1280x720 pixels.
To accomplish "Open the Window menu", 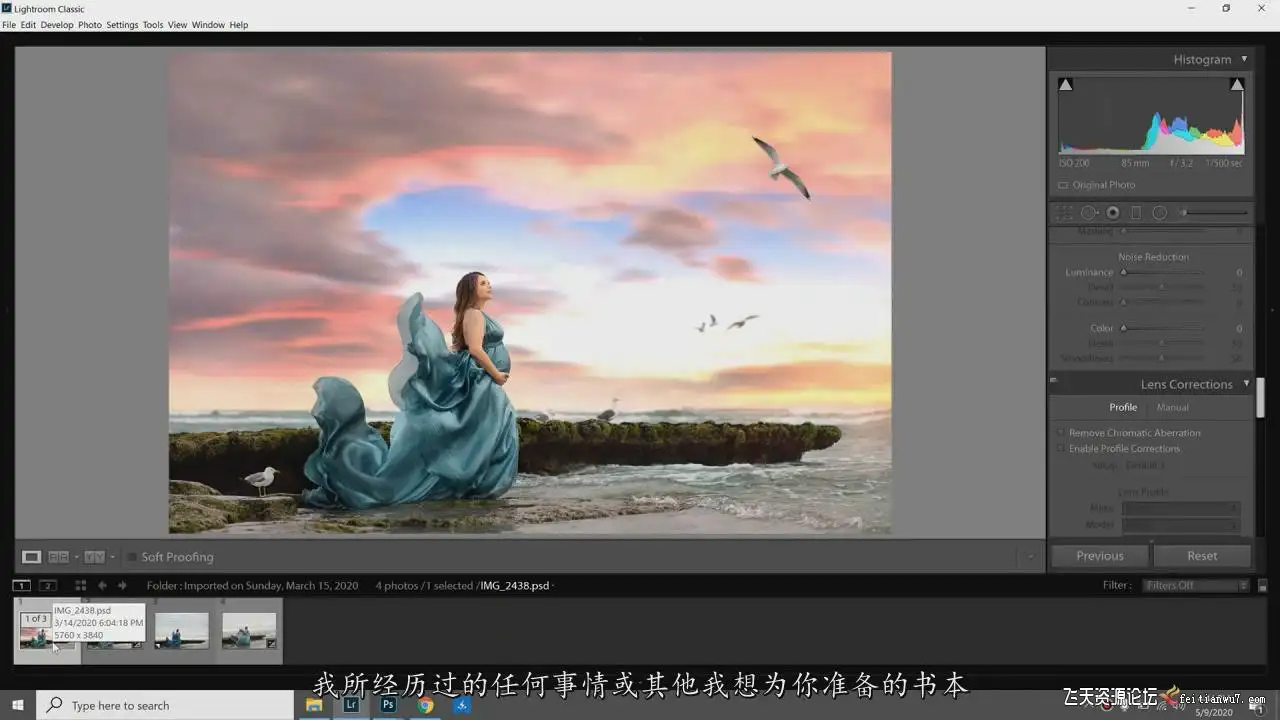I will 208,25.
